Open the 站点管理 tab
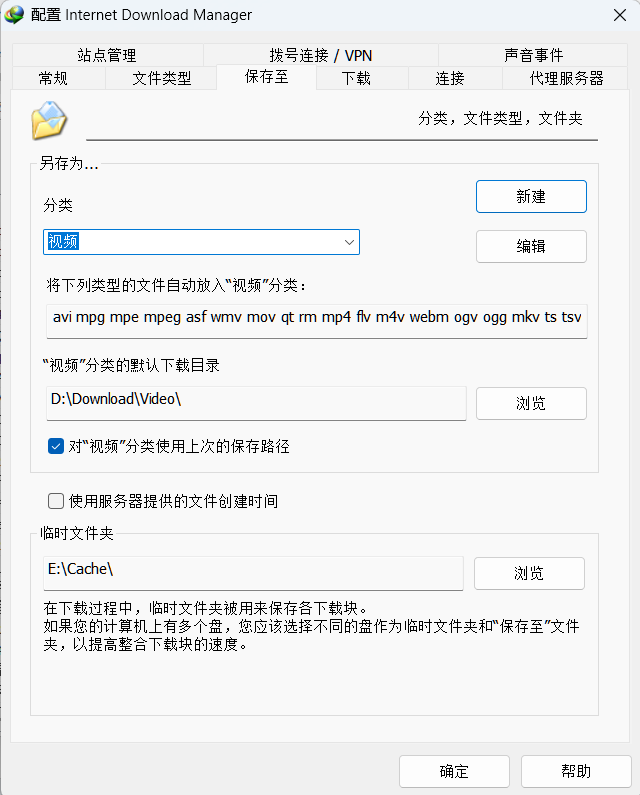Viewport: 640px width, 795px height. click(x=108, y=55)
